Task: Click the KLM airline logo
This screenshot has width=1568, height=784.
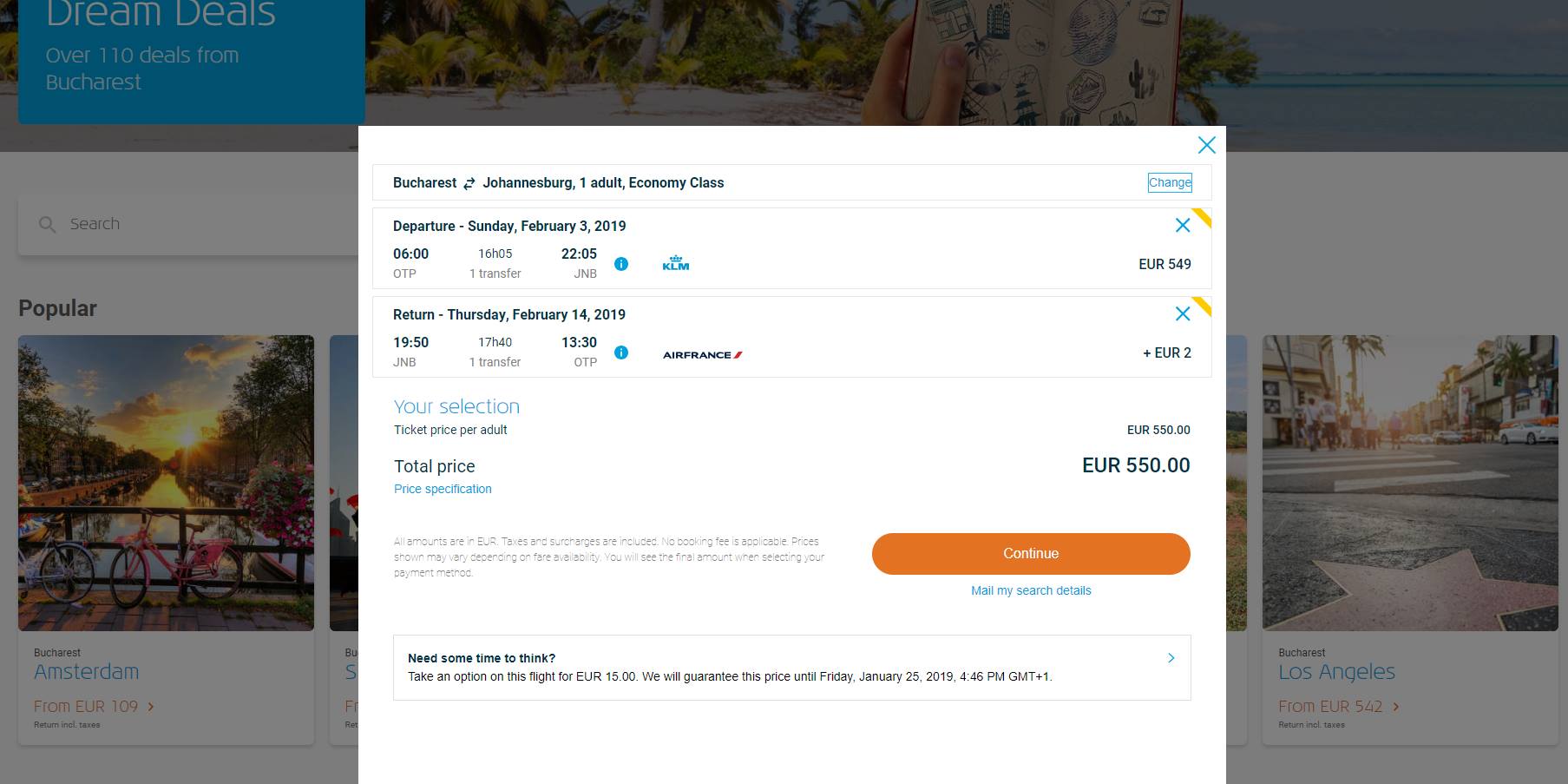Action: tap(675, 263)
